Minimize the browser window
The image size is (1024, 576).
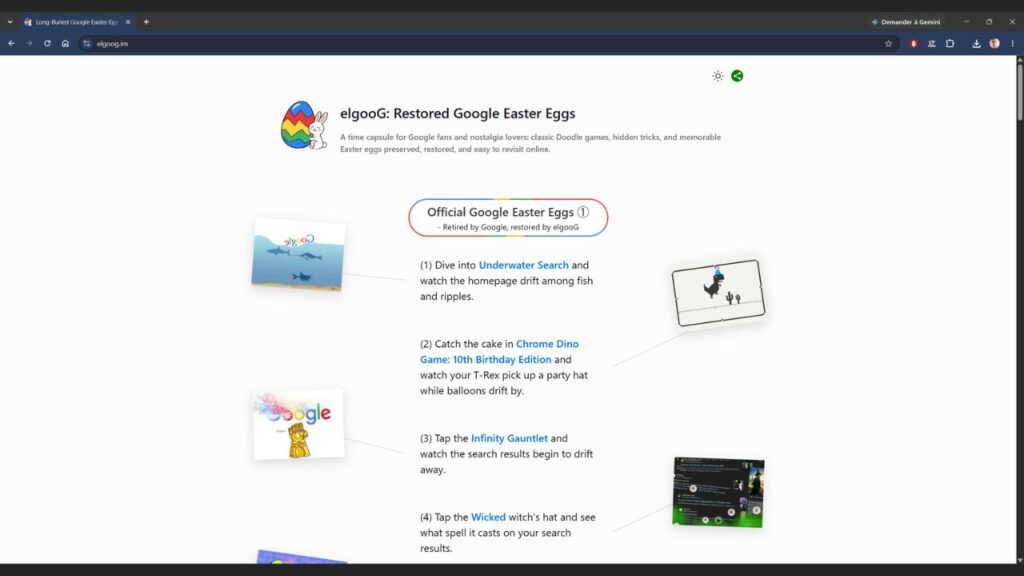[967, 22]
